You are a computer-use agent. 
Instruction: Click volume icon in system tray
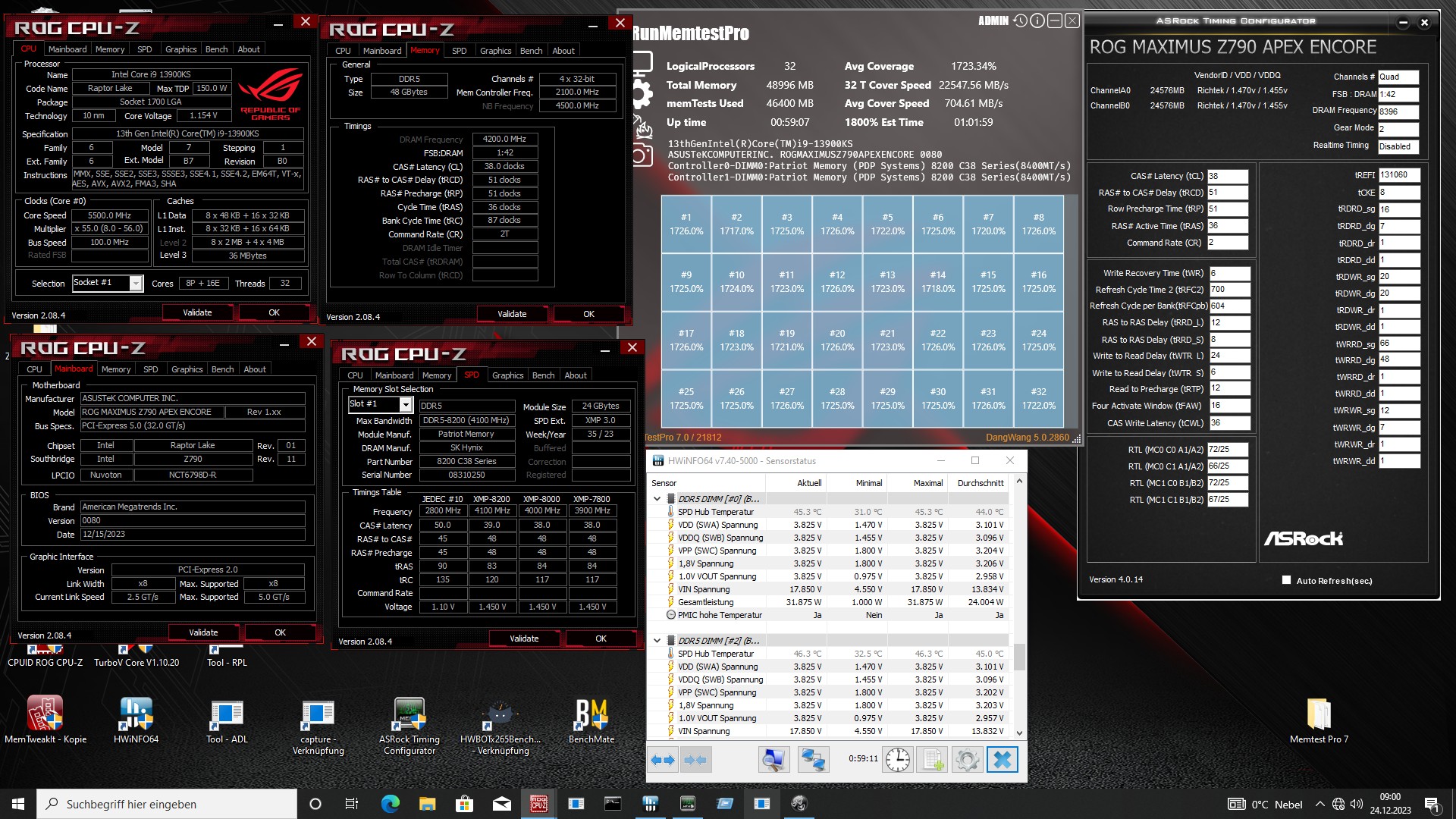tap(1357, 804)
